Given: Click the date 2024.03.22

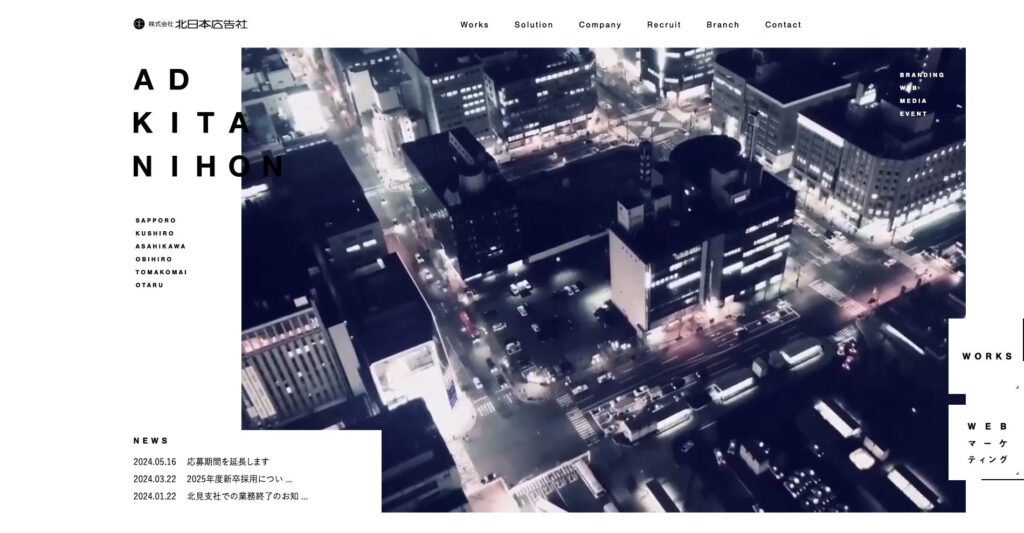Looking at the screenshot, I should coord(155,479).
